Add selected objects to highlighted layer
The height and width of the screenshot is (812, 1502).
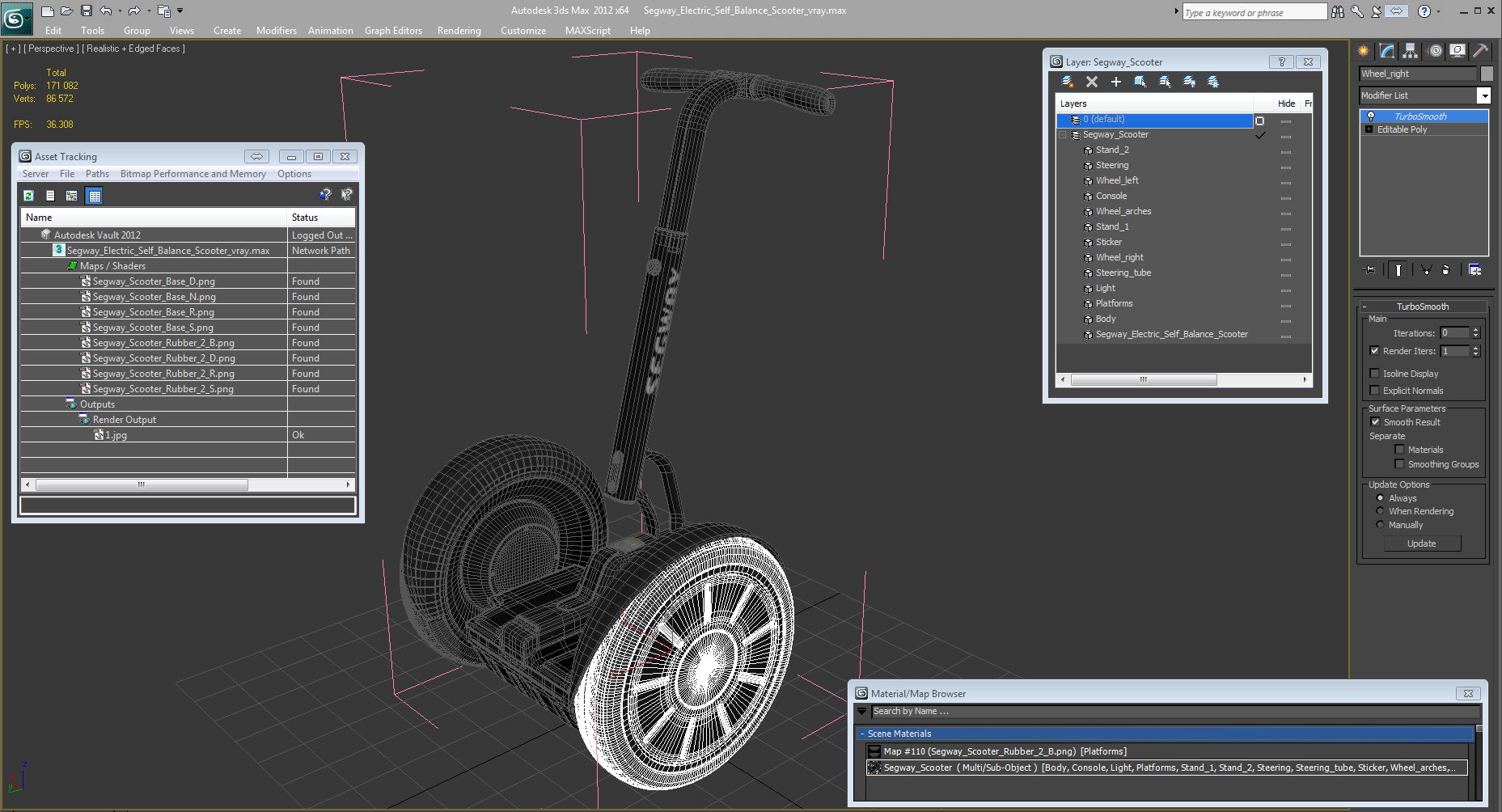tap(1116, 82)
